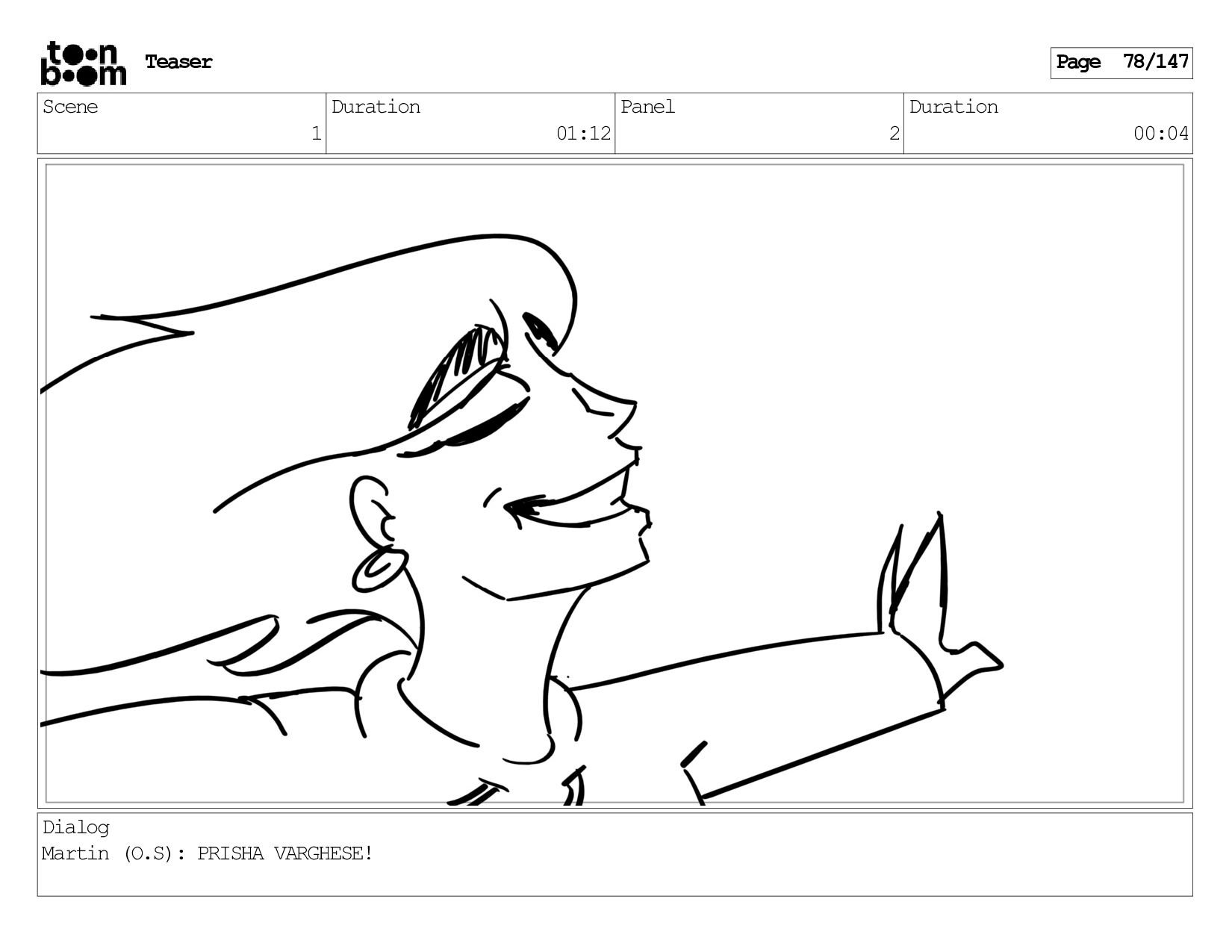
Task: Click the 'Dialog' section label
Action: click(x=75, y=827)
